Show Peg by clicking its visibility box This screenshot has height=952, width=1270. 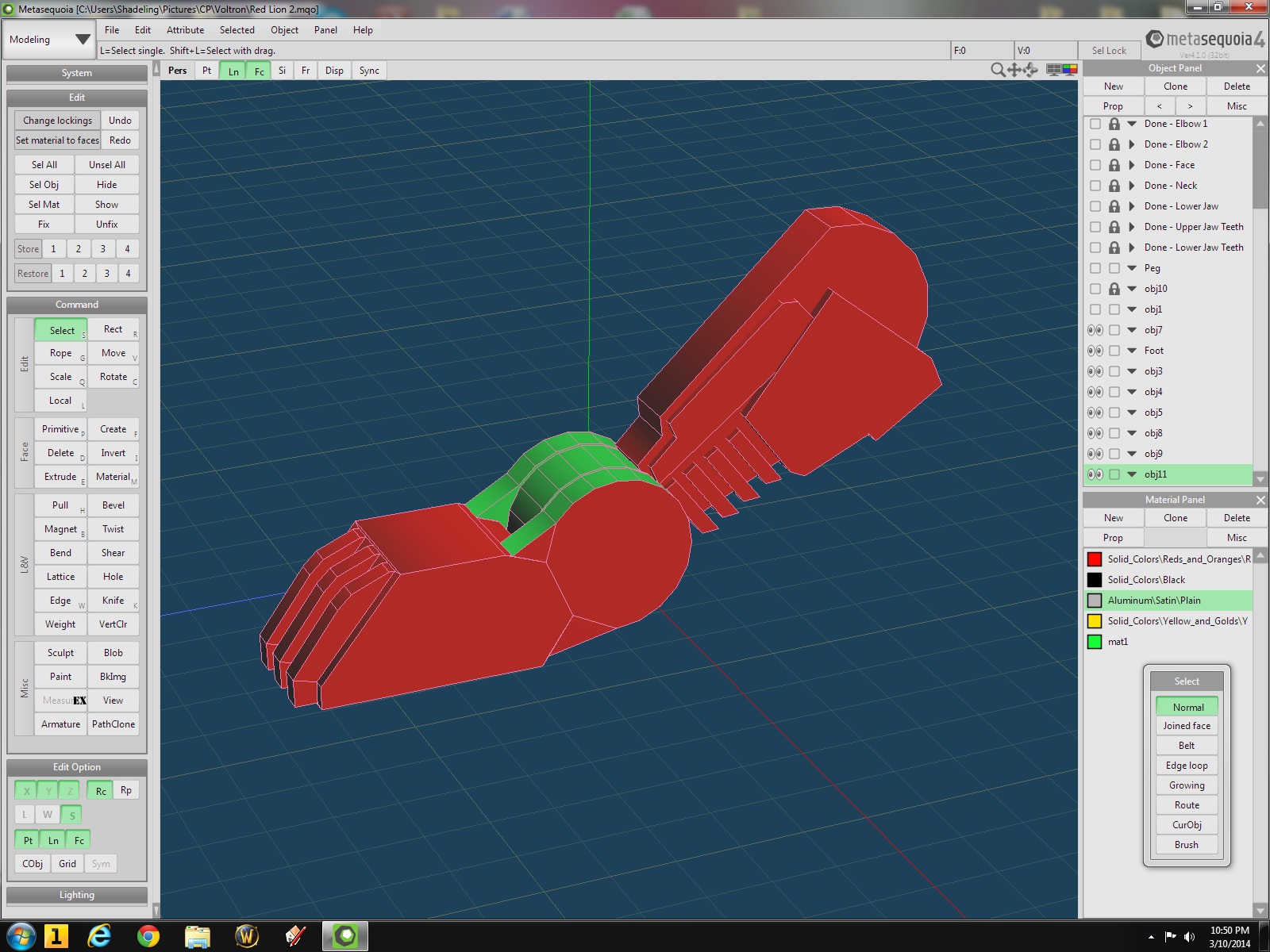[x=1095, y=268]
